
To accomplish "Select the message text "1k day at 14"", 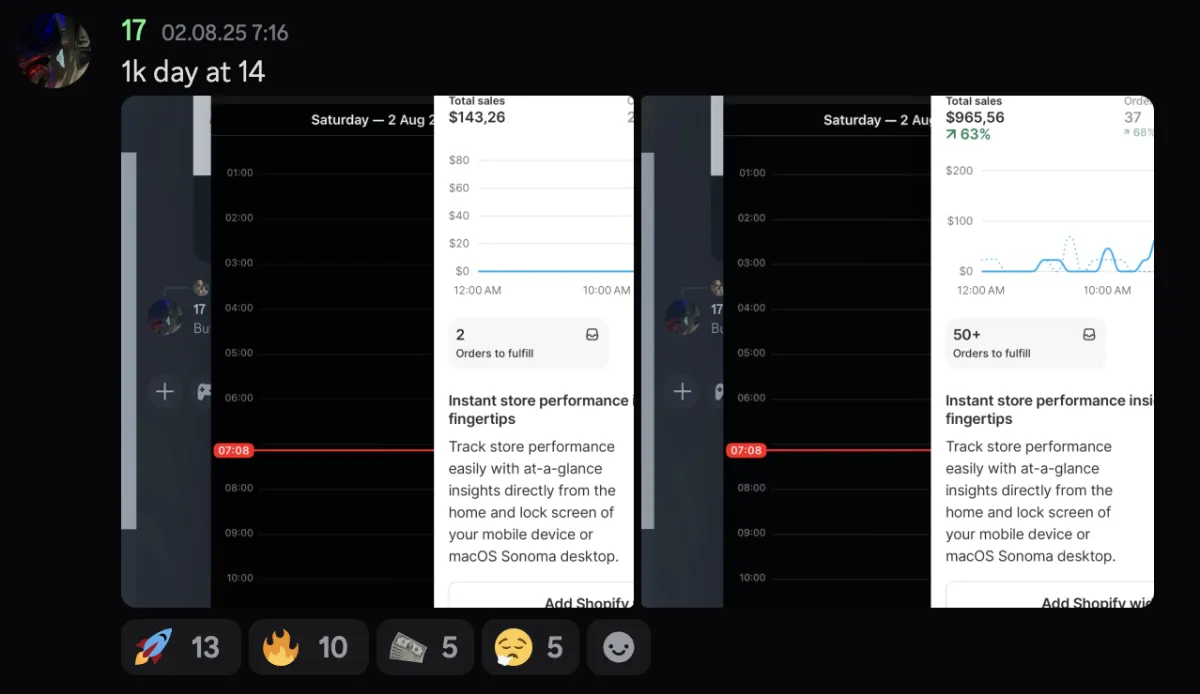I will [x=193, y=71].
